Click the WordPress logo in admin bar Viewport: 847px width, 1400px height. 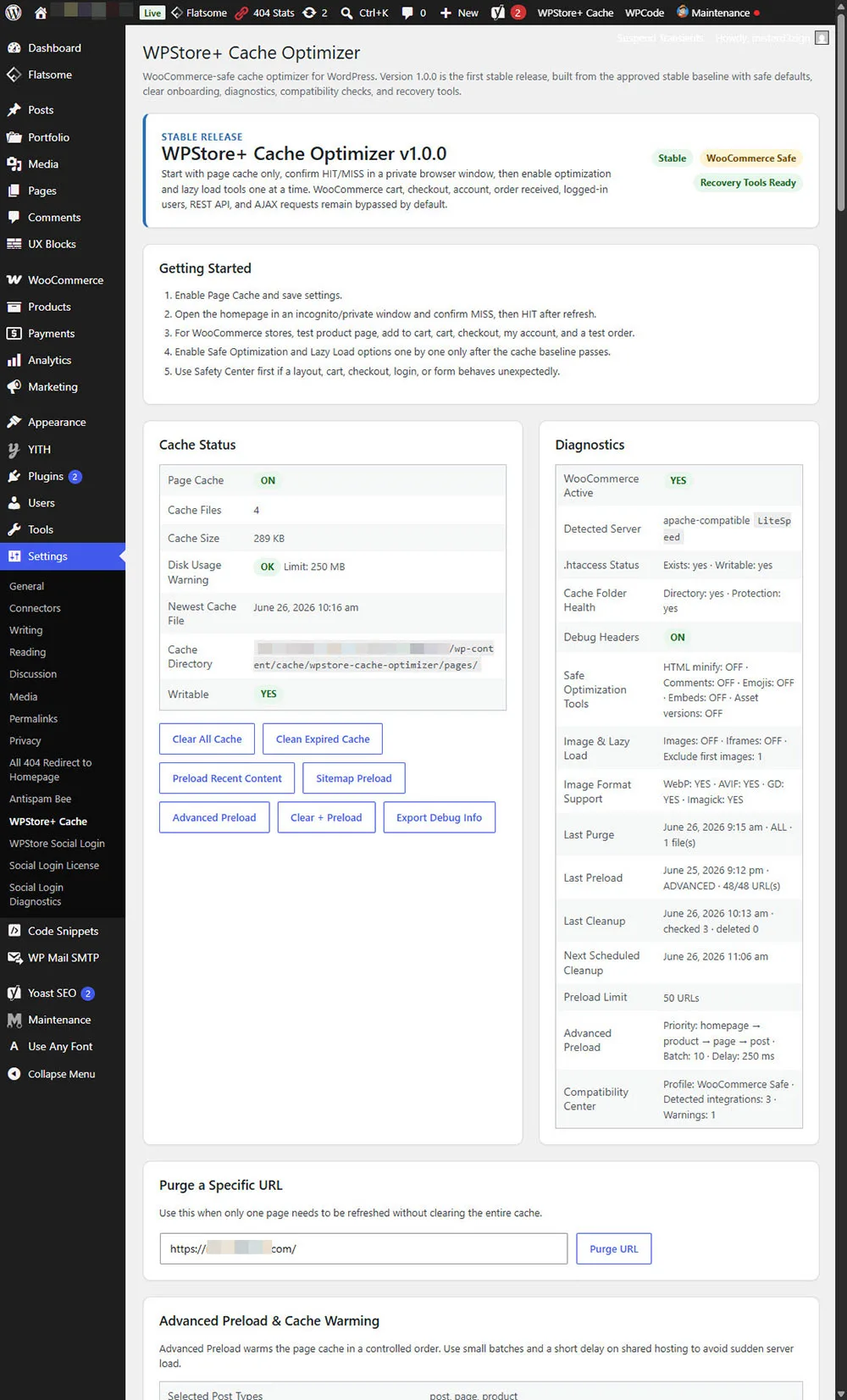(14, 13)
